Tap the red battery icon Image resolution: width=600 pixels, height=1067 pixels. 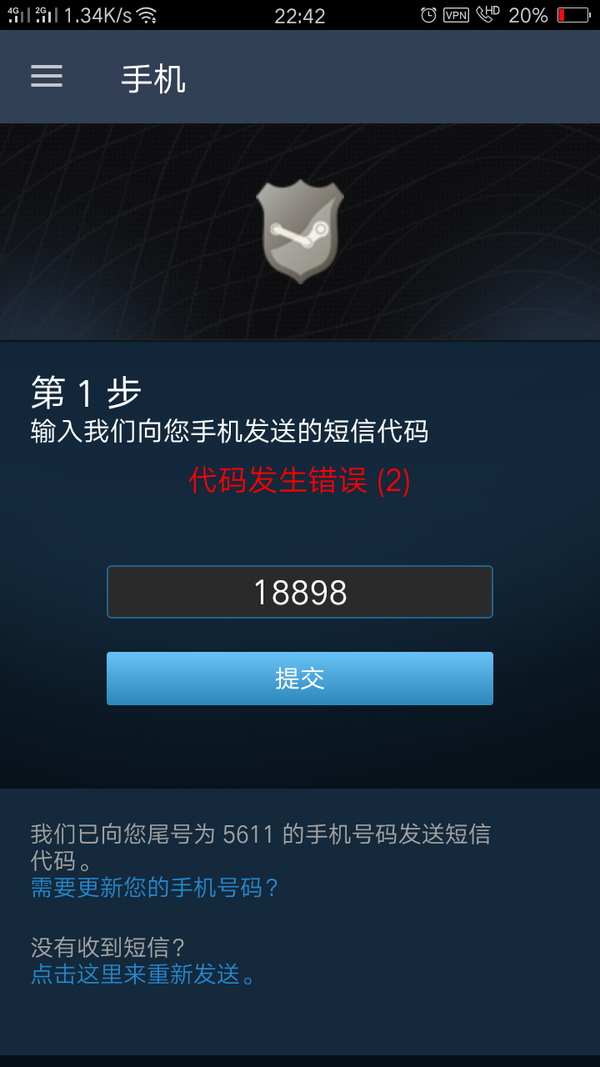[x=573, y=15]
